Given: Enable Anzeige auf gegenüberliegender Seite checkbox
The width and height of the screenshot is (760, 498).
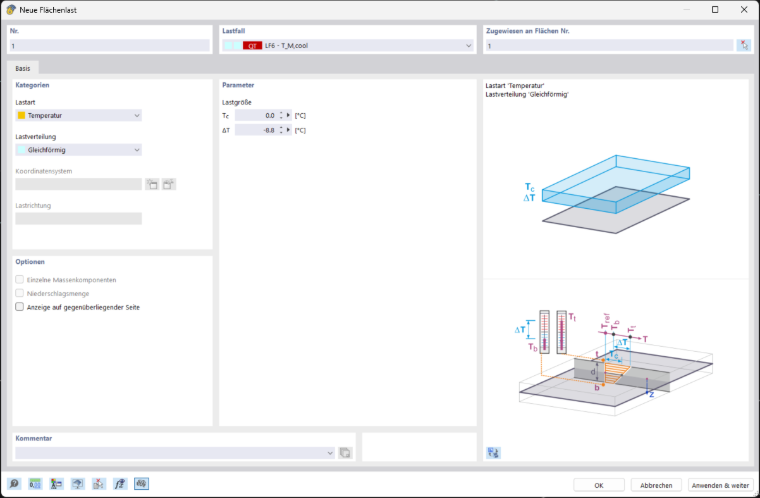Looking at the screenshot, I should tap(19, 307).
